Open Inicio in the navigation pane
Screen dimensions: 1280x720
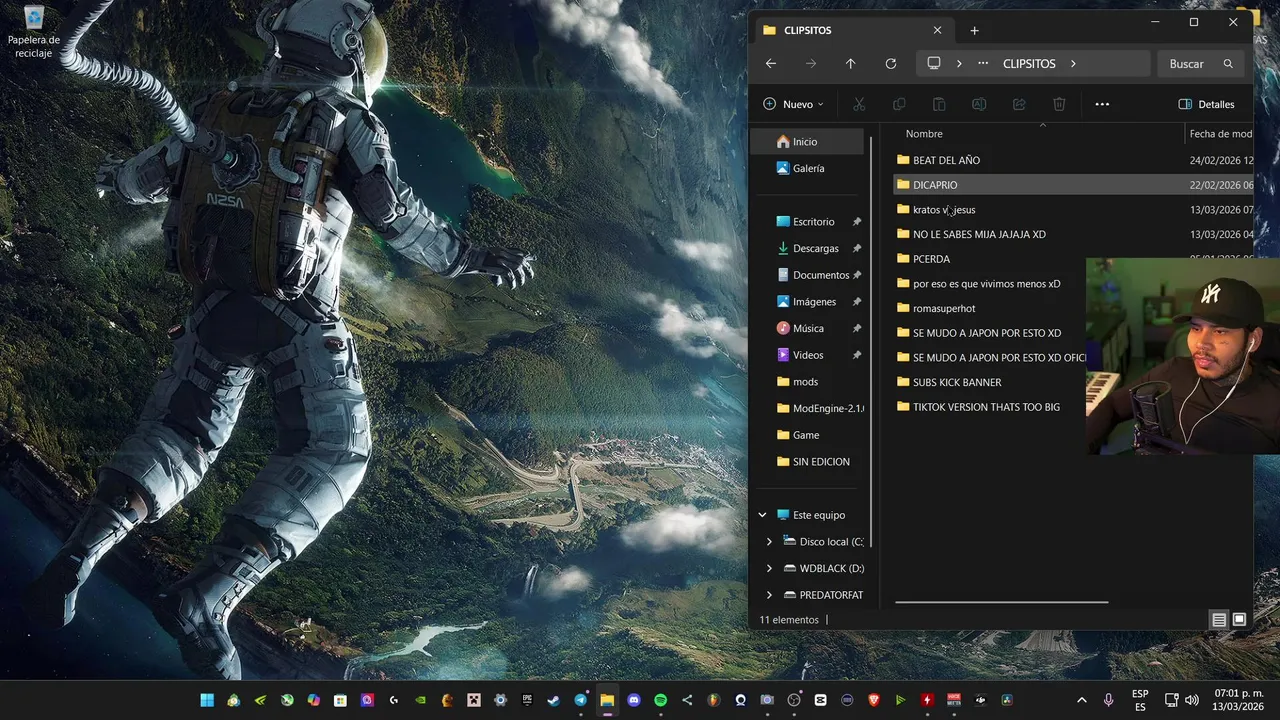pyautogui.click(x=807, y=142)
